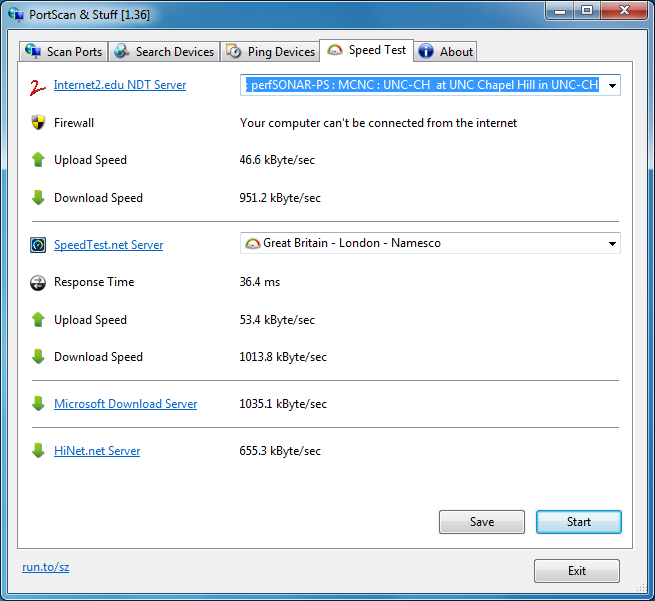Click the Microsoft Download Server arrow icon
Screen dimensions: 655x601
(x=38, y=403)
